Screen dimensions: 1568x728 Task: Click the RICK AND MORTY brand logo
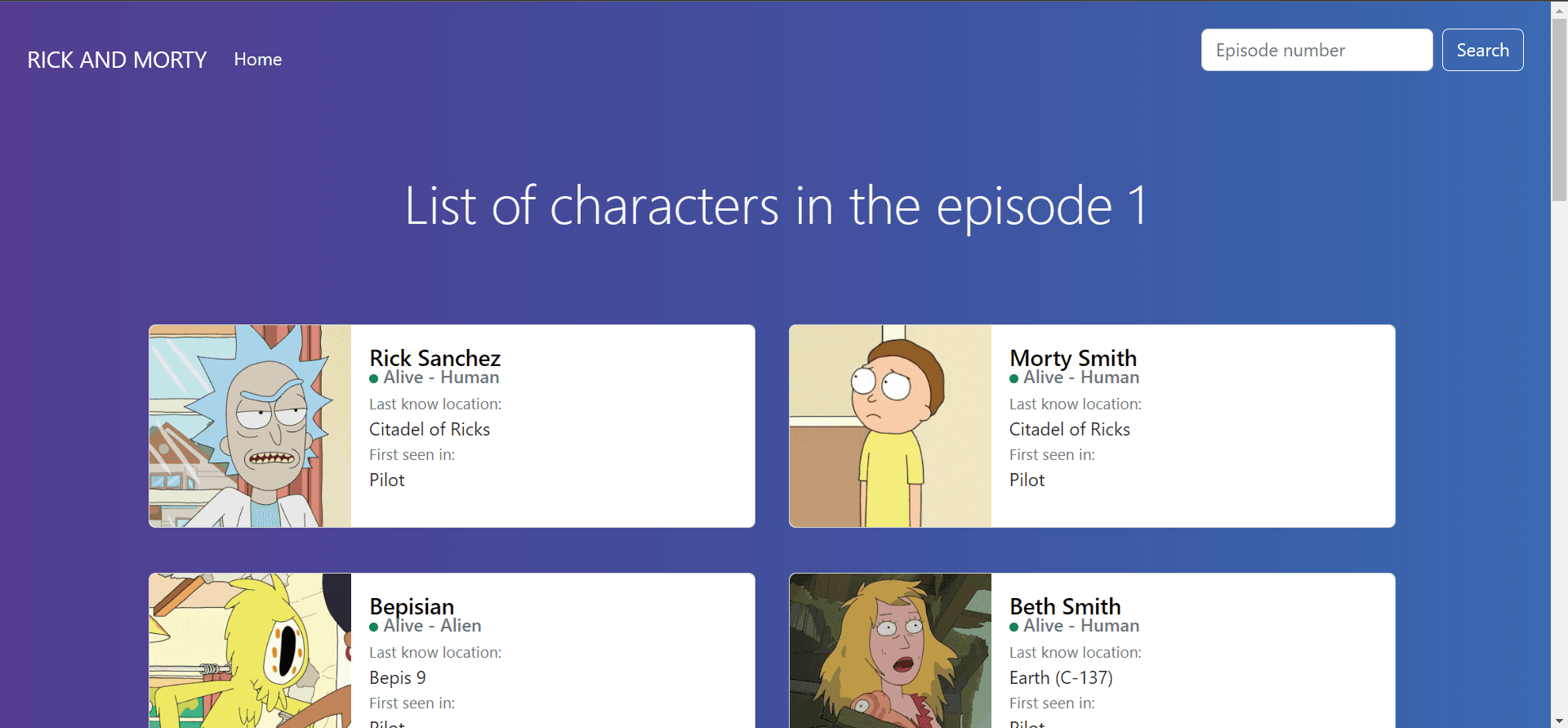click(x=117, y=60)
